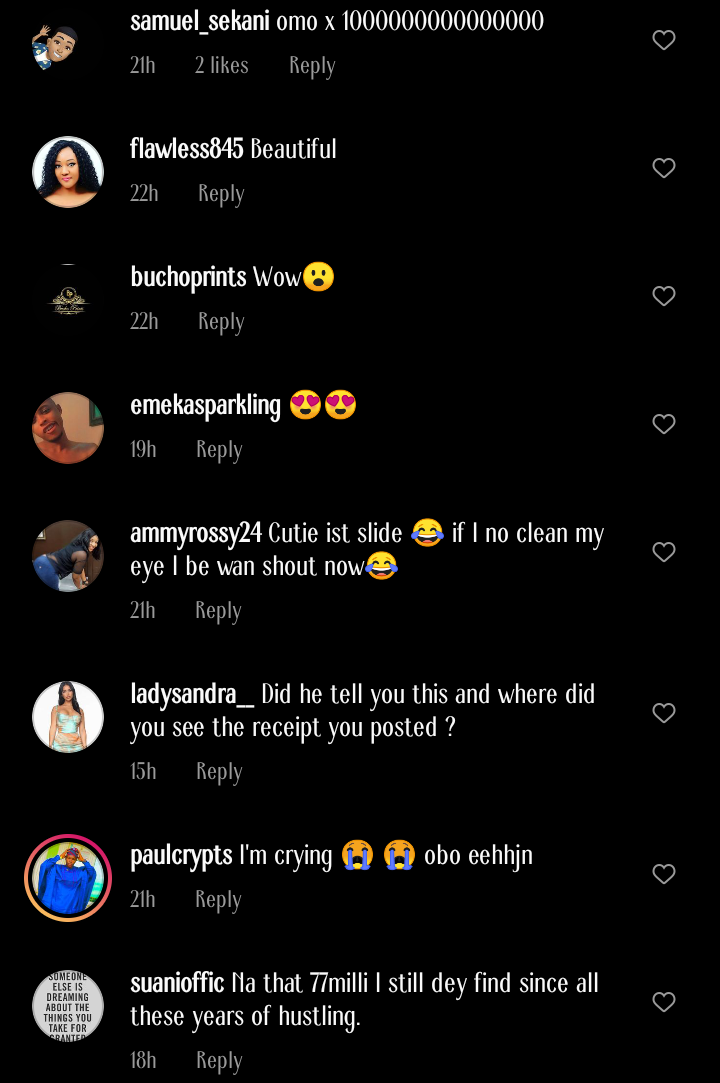Open suanioffic's profile picture

pyautogui.click(x=68, y=1006)
